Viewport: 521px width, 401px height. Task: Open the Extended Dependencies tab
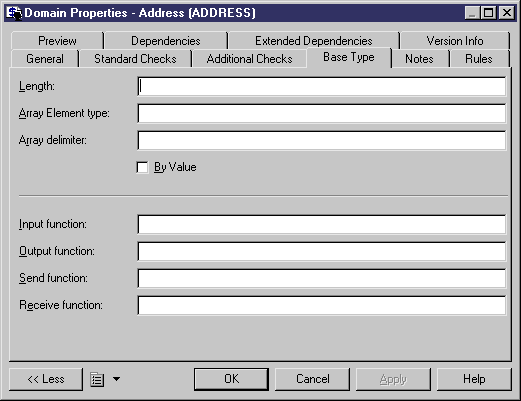click(314, 41)
